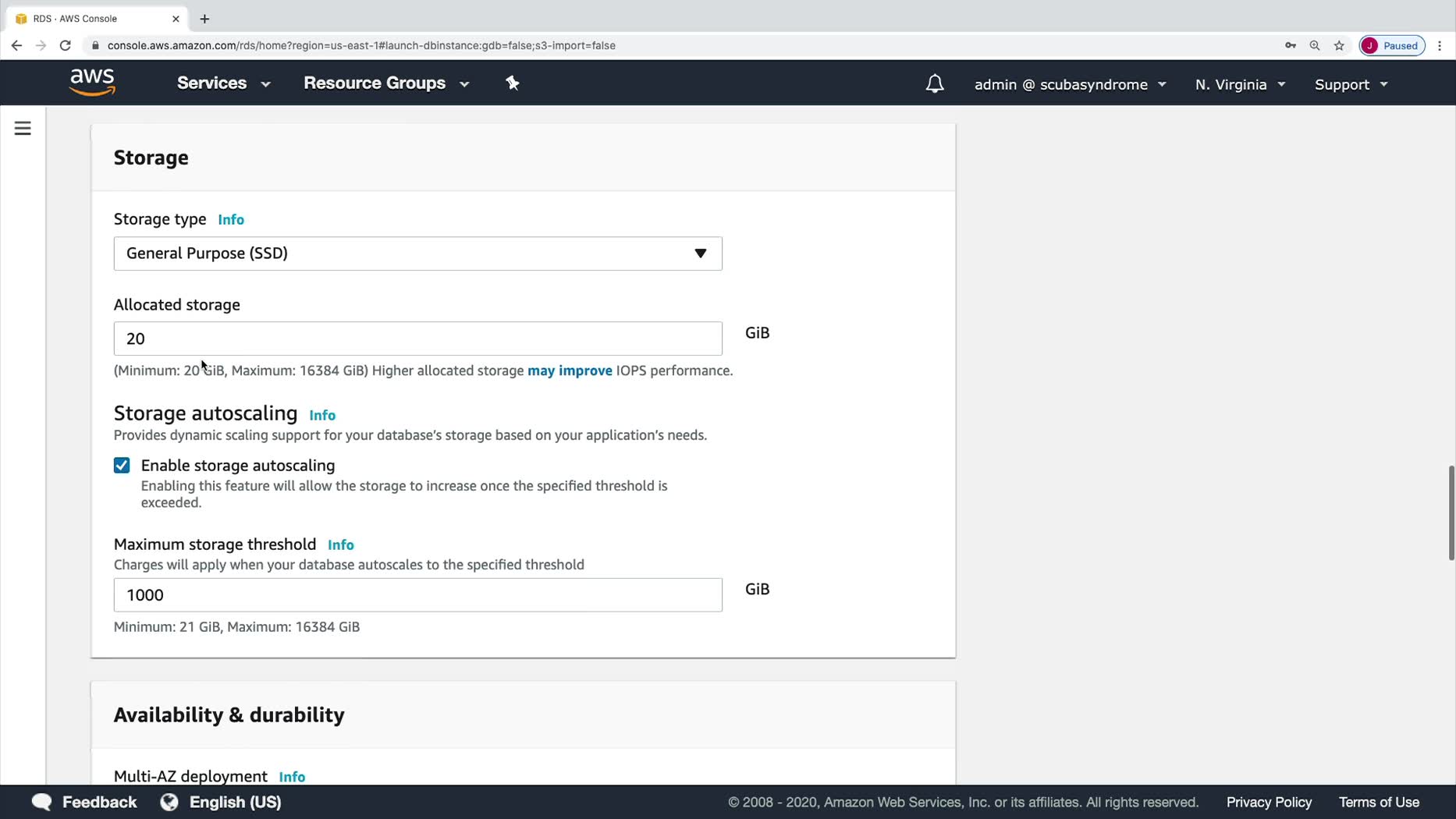Click the Info link beside Storage type
The image size is (1456, 819).
[x=231, y=220]
